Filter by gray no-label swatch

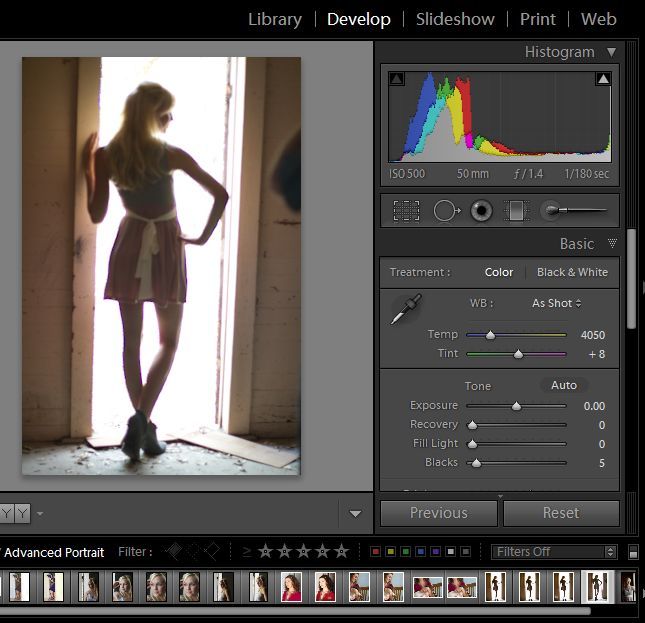tap(466, 551)
